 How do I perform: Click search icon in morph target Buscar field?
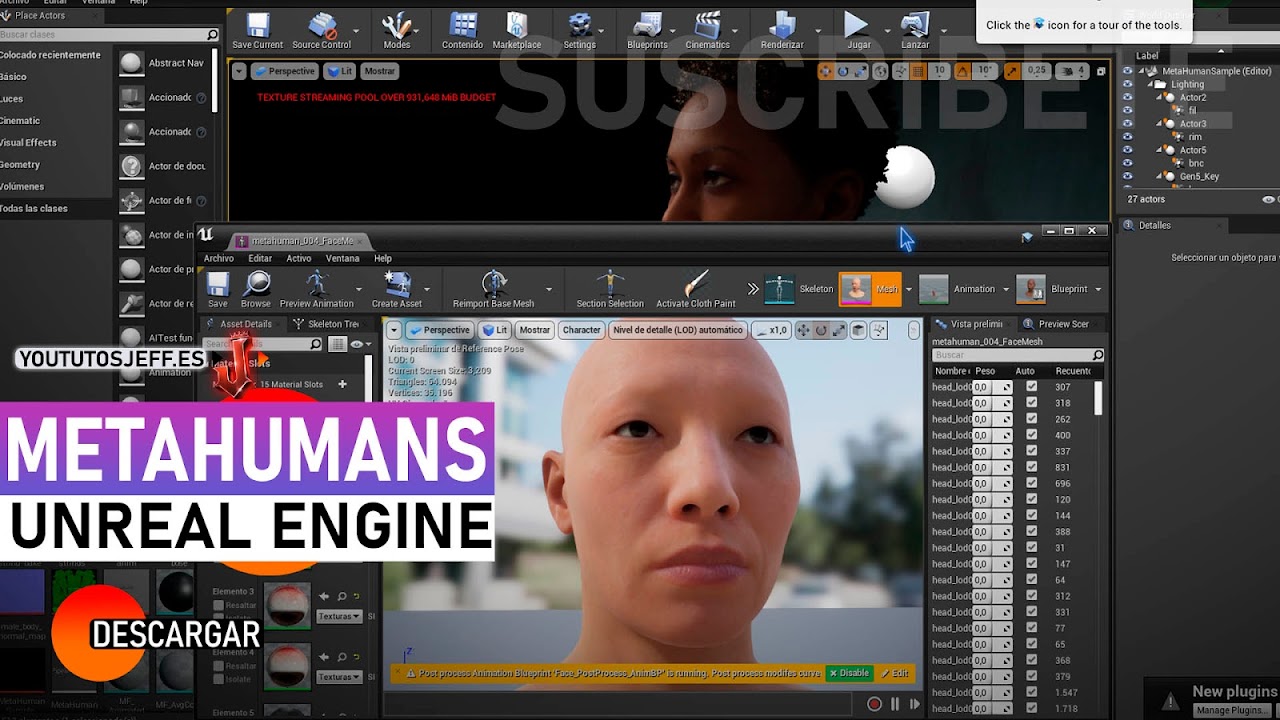click(1097, 355)
